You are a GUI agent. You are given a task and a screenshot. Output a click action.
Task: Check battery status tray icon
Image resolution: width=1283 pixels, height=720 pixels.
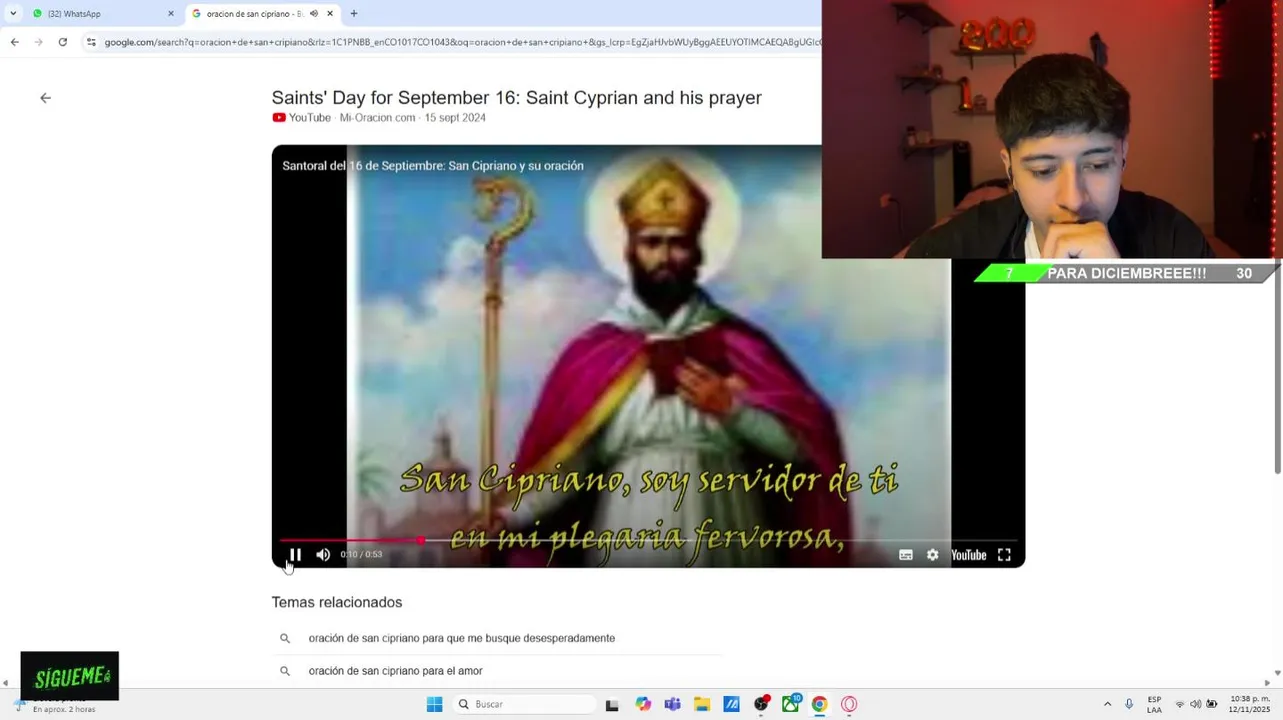click(x=1212, y=704)
